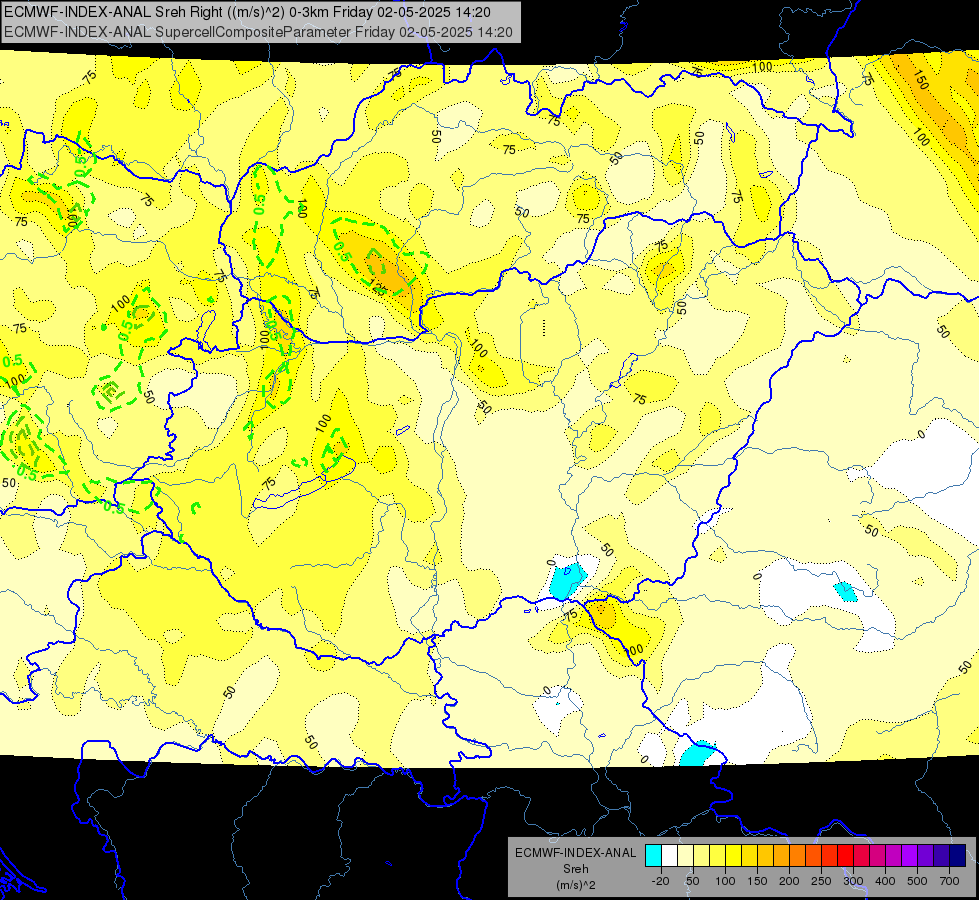The height and width of the screenshot is (900, 979).
Task: Click the legend scale's '250' tick value
Action: click(x=821, y=881)
